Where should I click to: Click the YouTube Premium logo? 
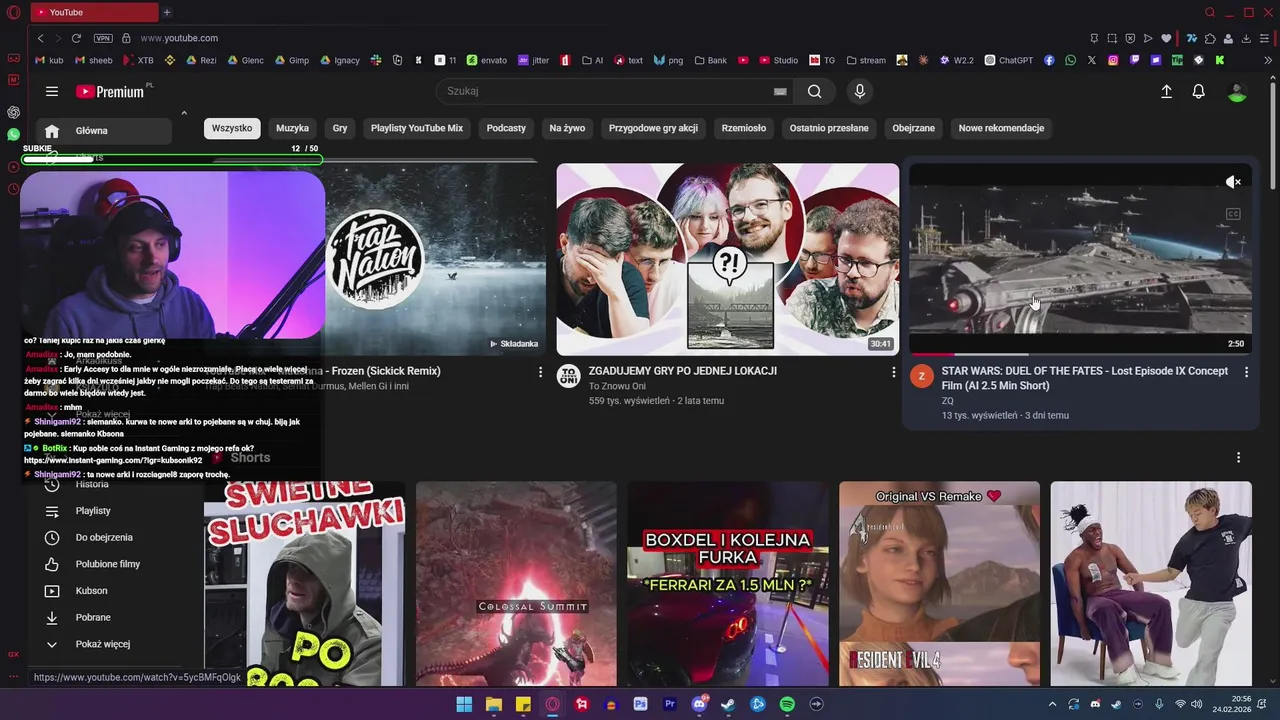111,91
